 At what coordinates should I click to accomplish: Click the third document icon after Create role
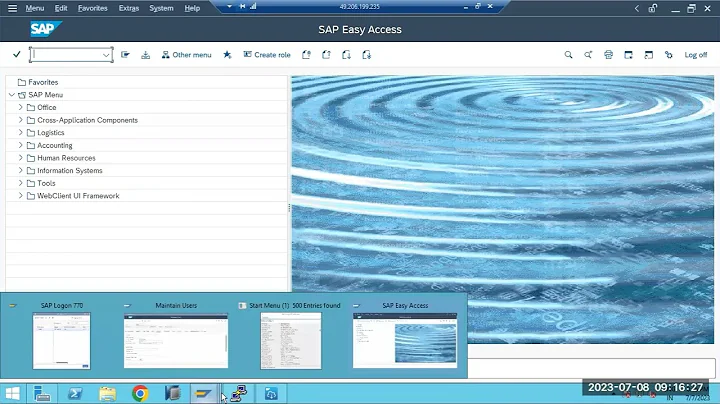point(346,55)
